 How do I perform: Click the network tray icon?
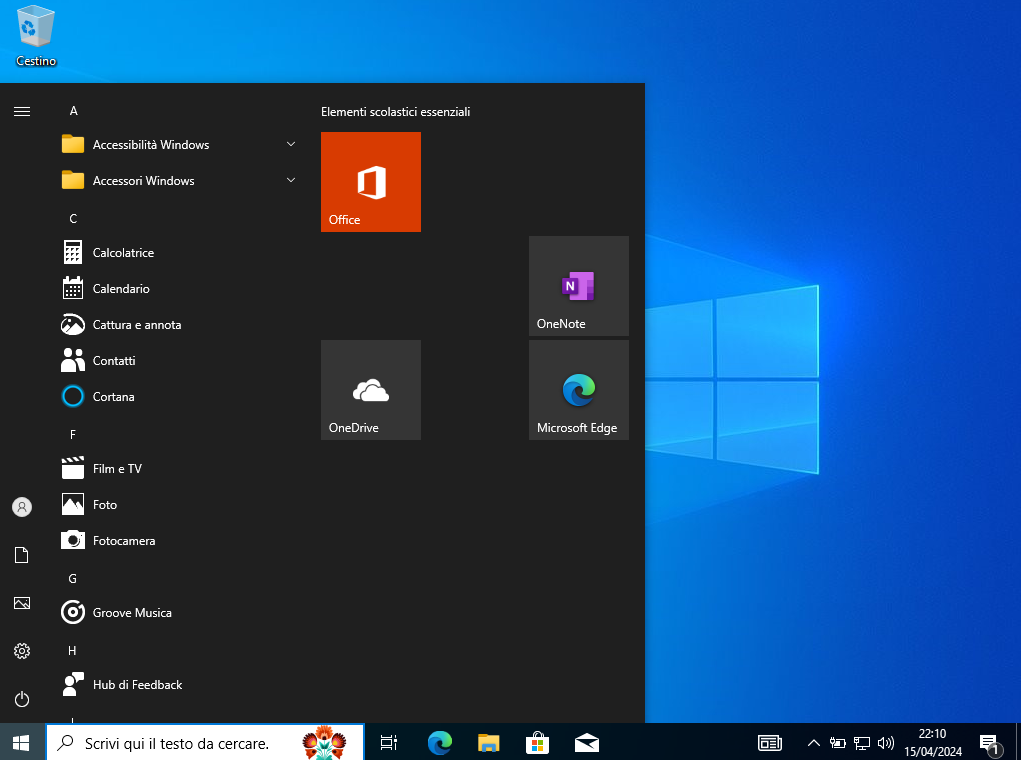pos(862,742)
